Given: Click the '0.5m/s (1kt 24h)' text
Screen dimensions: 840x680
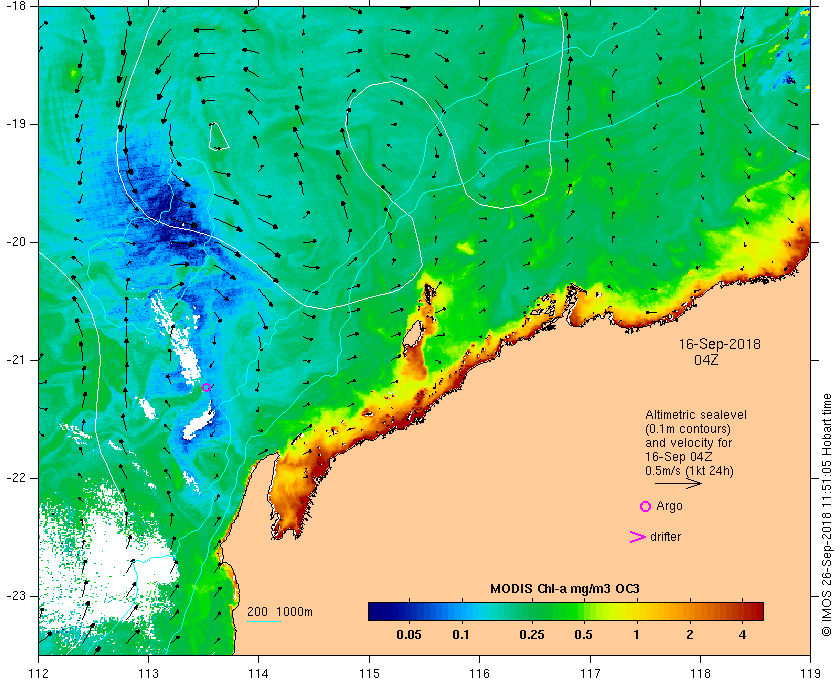Looking at the screenshot, I should pyautogui.click(x=689, y=471).
